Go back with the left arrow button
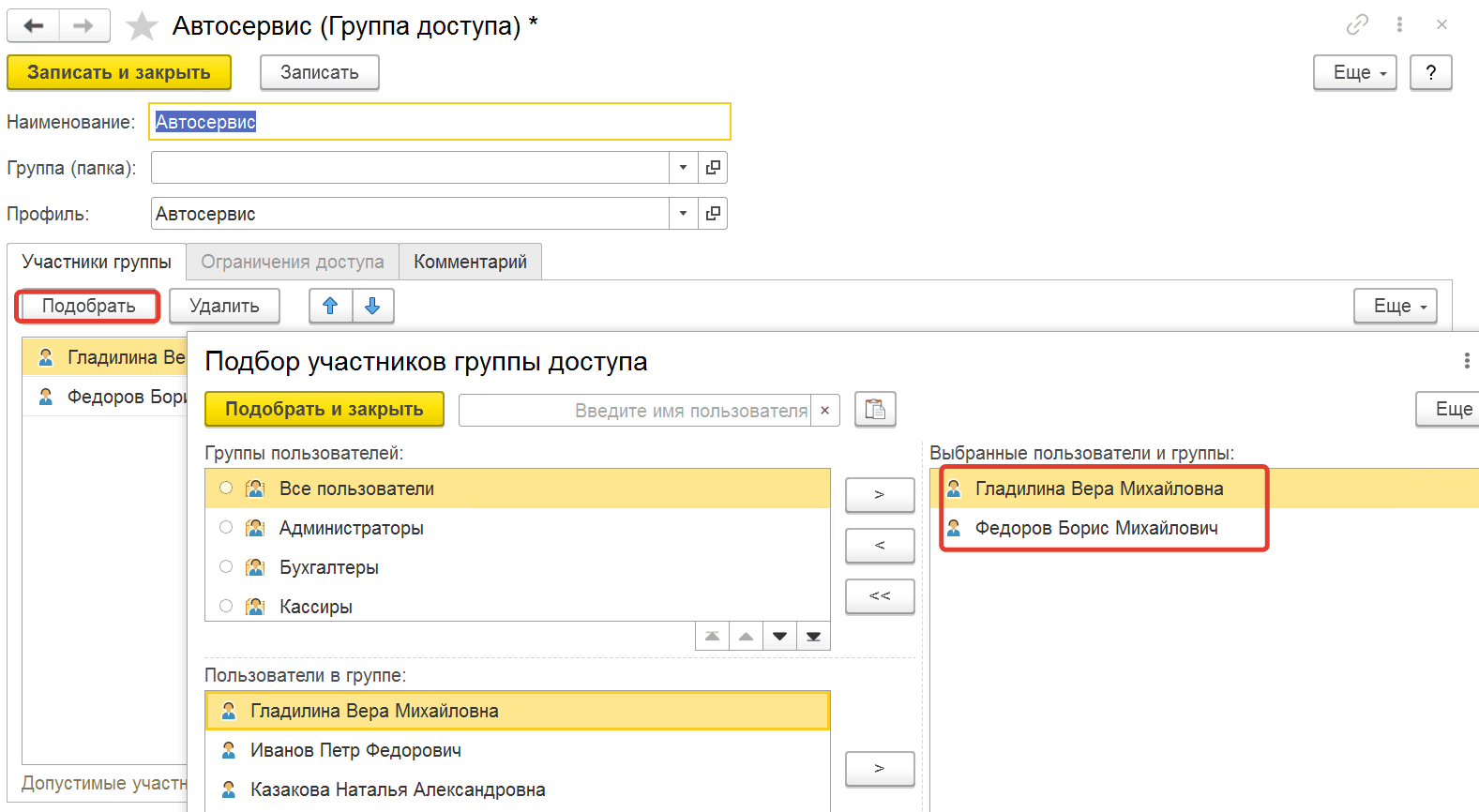This screenshot has height=812, width=1479. coord(34,25)
